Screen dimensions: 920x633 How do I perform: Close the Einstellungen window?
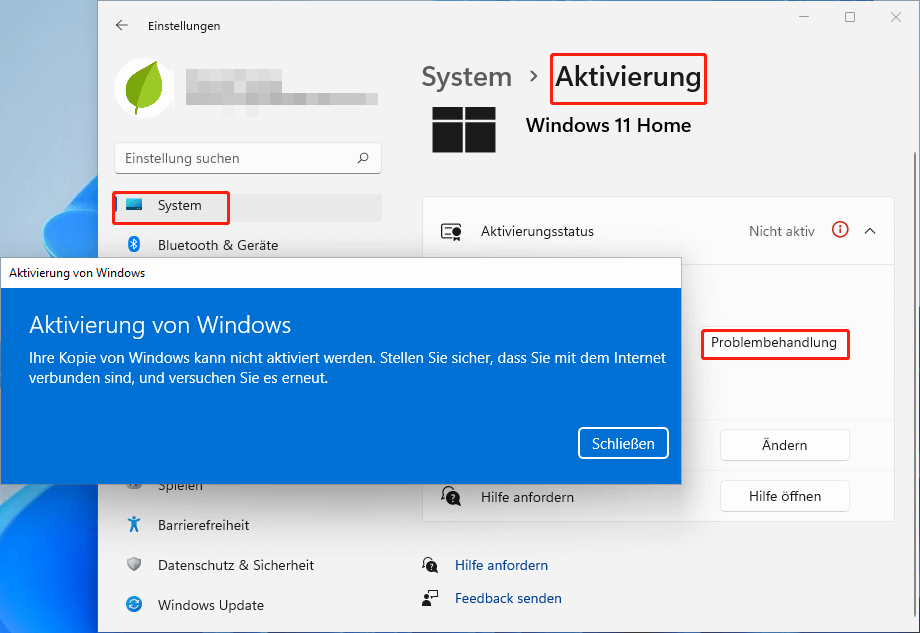[x=895, y=17]
